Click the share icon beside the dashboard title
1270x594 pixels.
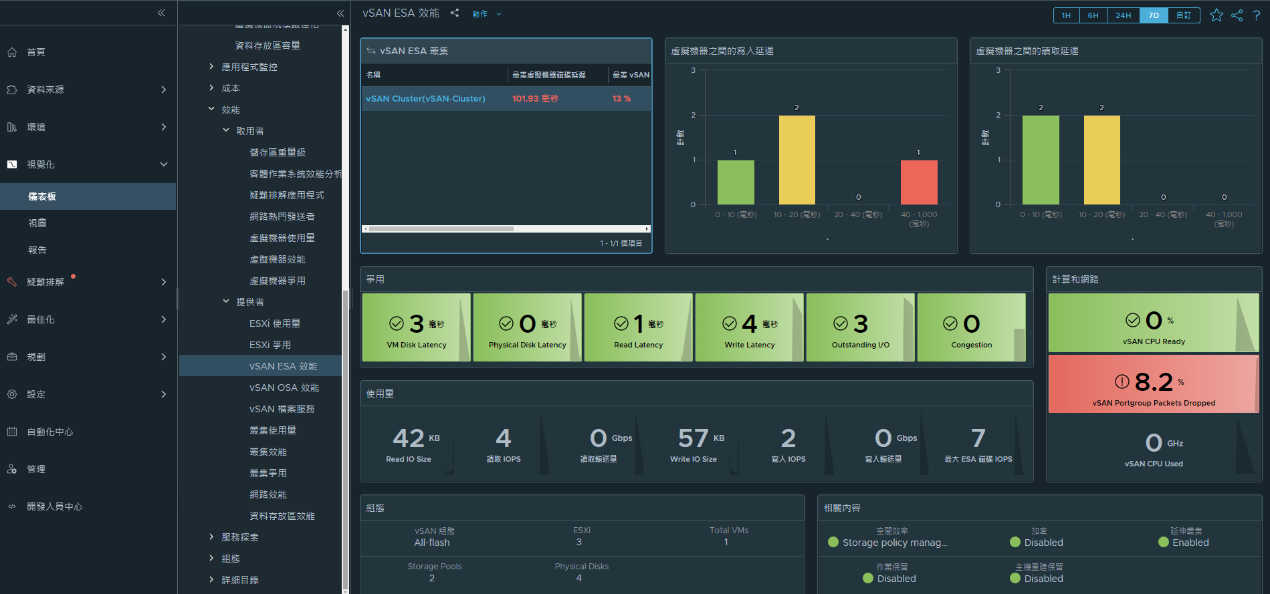point(455,13)
